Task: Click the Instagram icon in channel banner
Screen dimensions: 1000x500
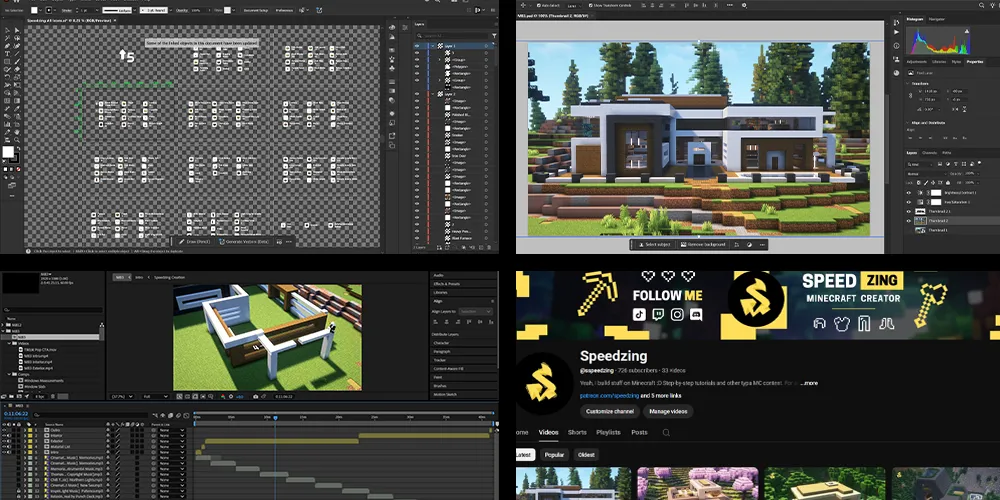Action: [x=679, y=314]
